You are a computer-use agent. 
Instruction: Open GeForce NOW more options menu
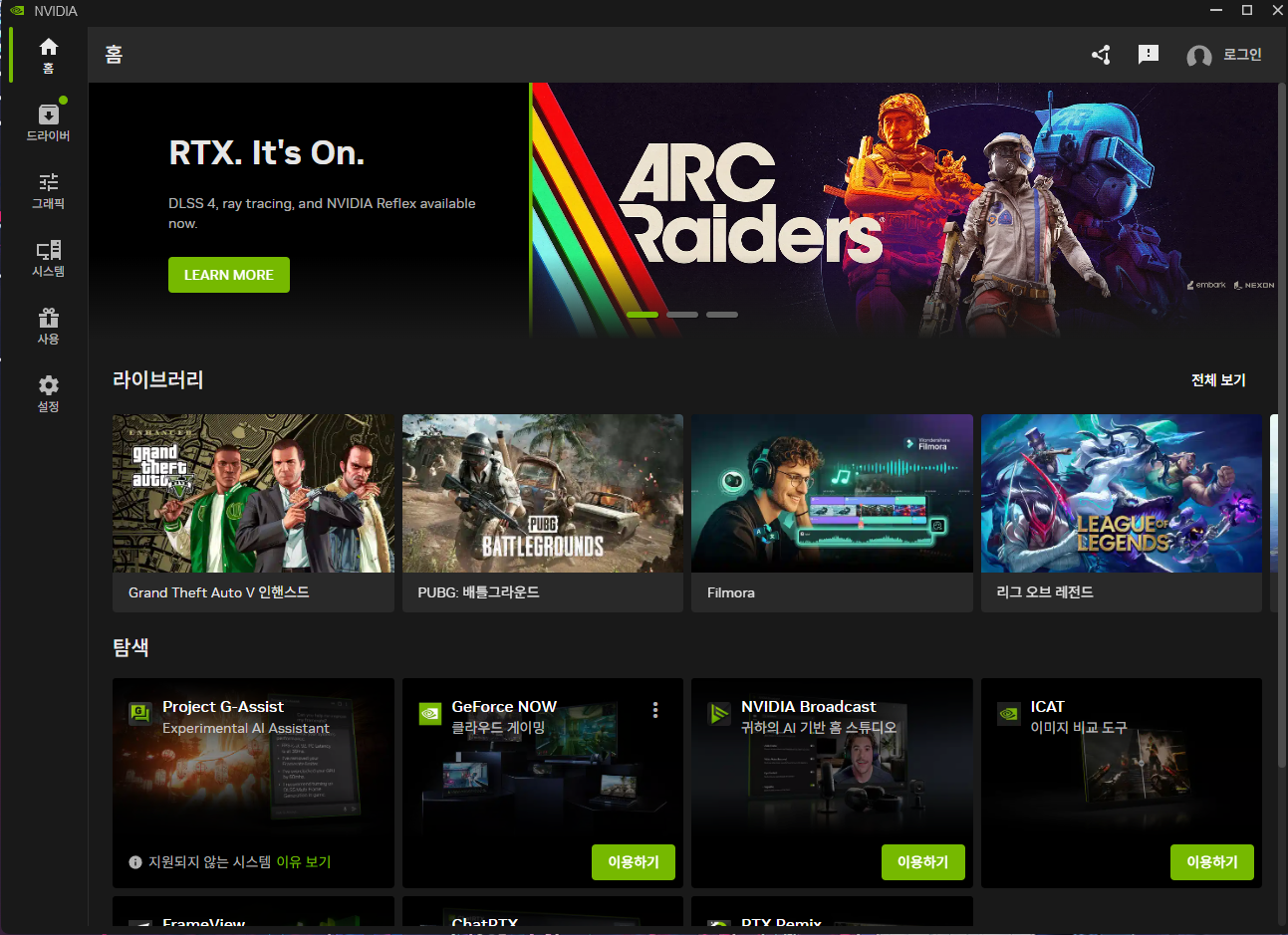click(655, 710)
